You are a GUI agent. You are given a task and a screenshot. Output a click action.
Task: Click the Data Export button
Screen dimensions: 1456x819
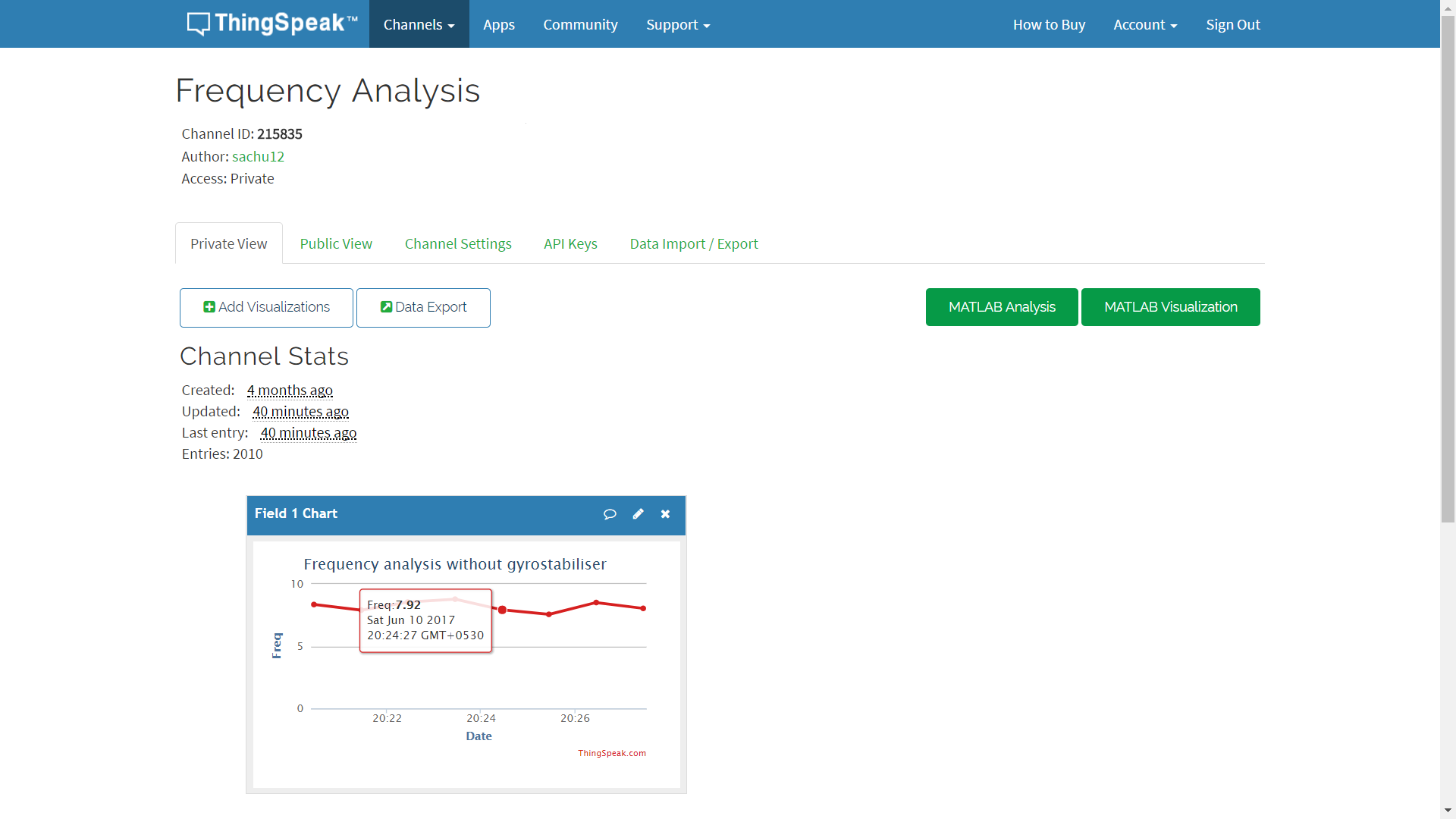423,307
